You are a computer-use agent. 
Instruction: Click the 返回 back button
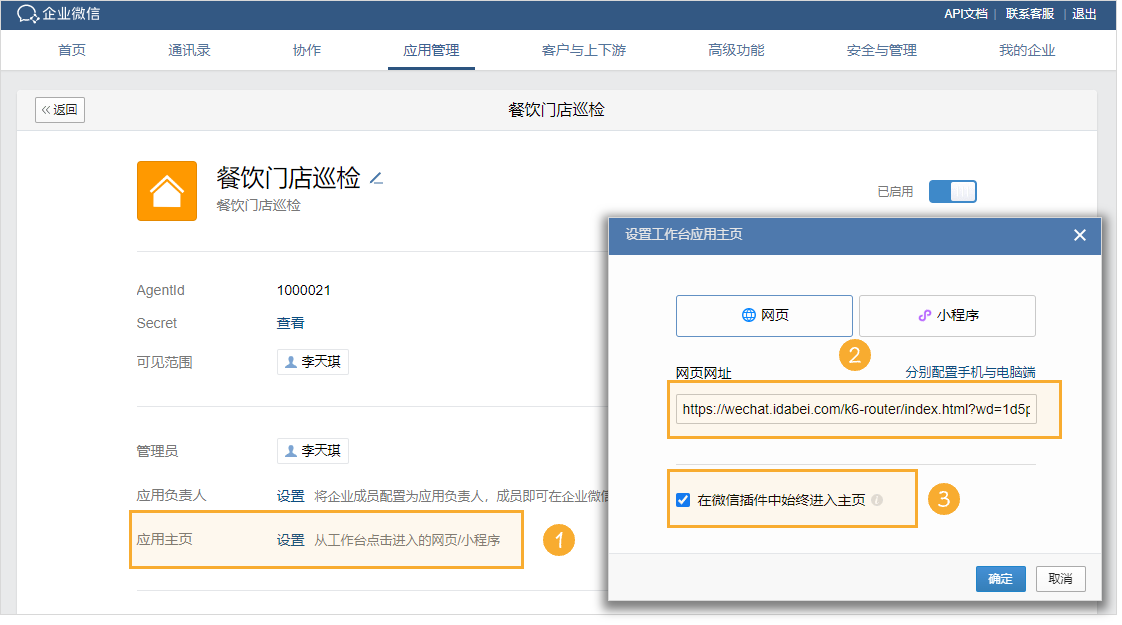click(60, 110)
